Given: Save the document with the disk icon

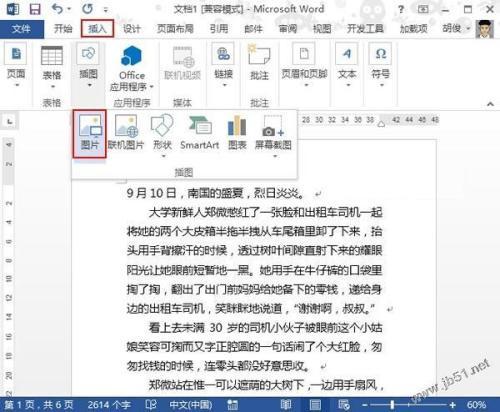Looking at the screenshot, I should pyautogui.click(x=35, y=9).
